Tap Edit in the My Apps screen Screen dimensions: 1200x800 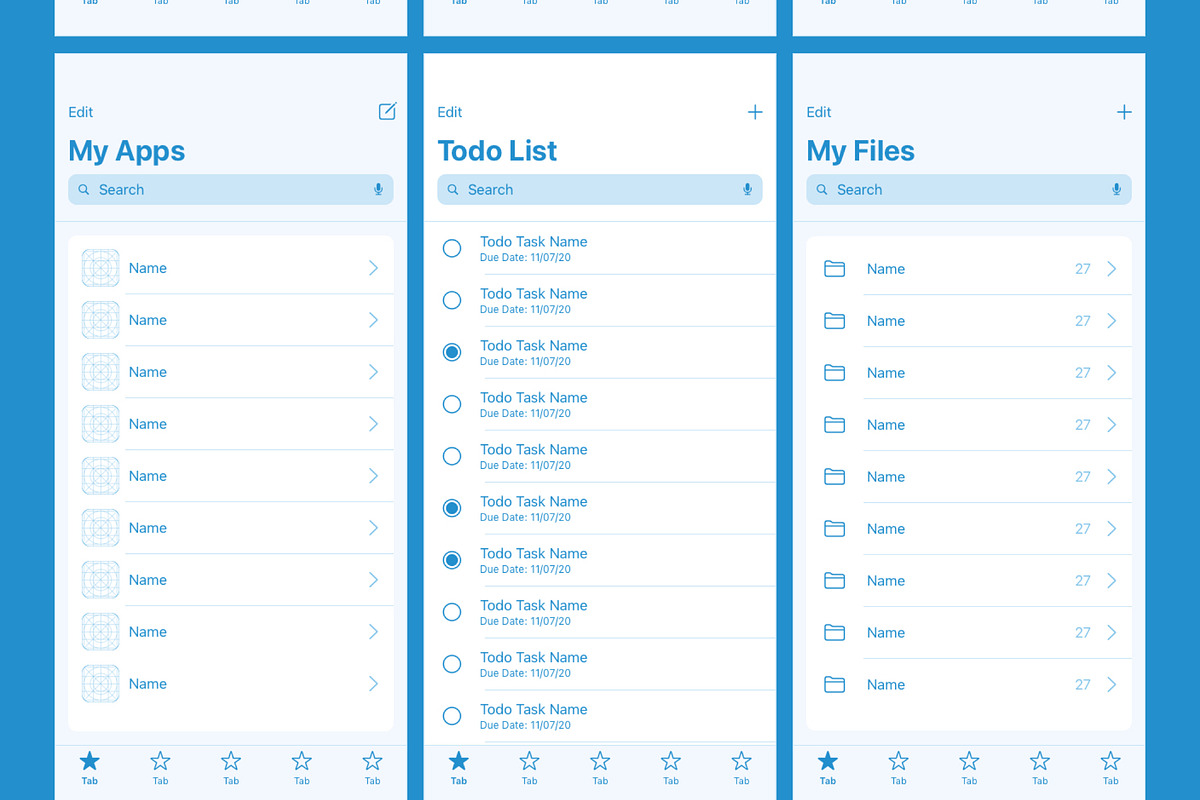click(81, 112)
